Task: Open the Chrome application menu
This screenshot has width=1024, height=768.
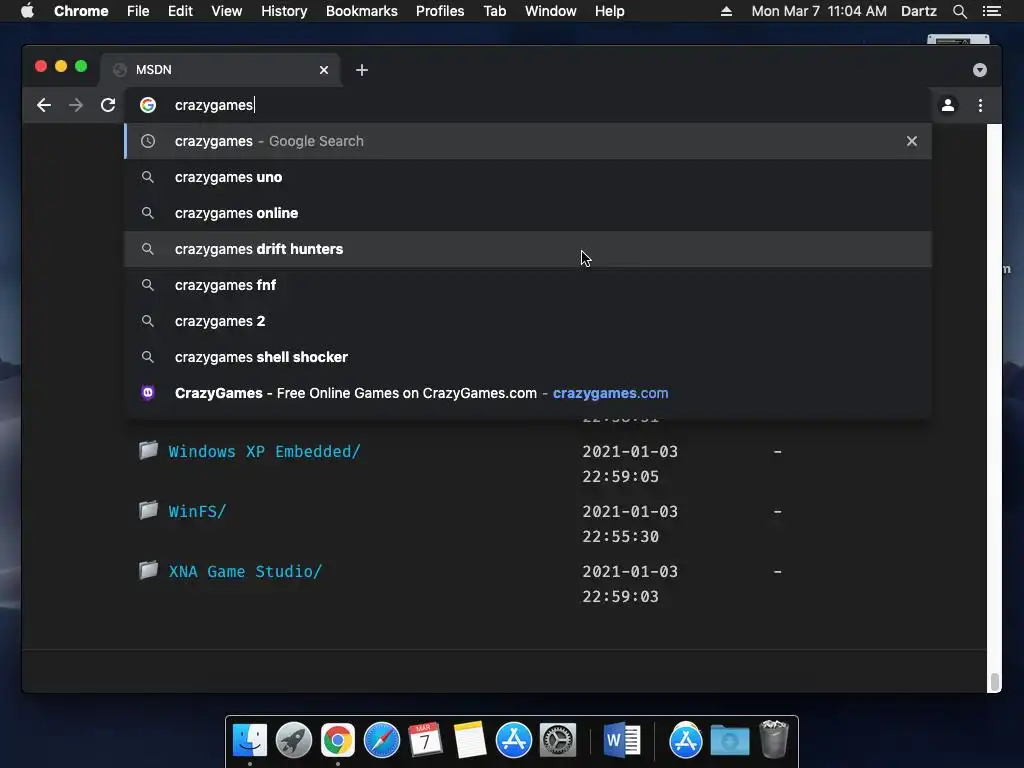Action: 81,11
